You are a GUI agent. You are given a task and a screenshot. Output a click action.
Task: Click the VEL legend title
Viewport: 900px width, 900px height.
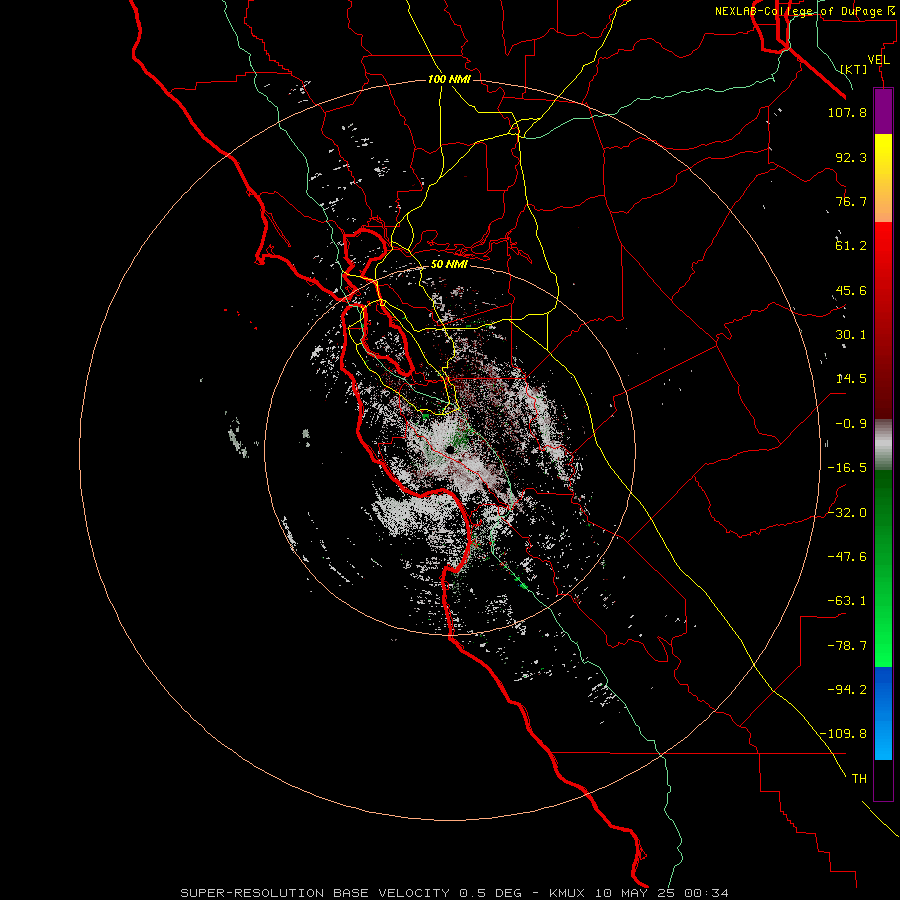coord(878,60)
